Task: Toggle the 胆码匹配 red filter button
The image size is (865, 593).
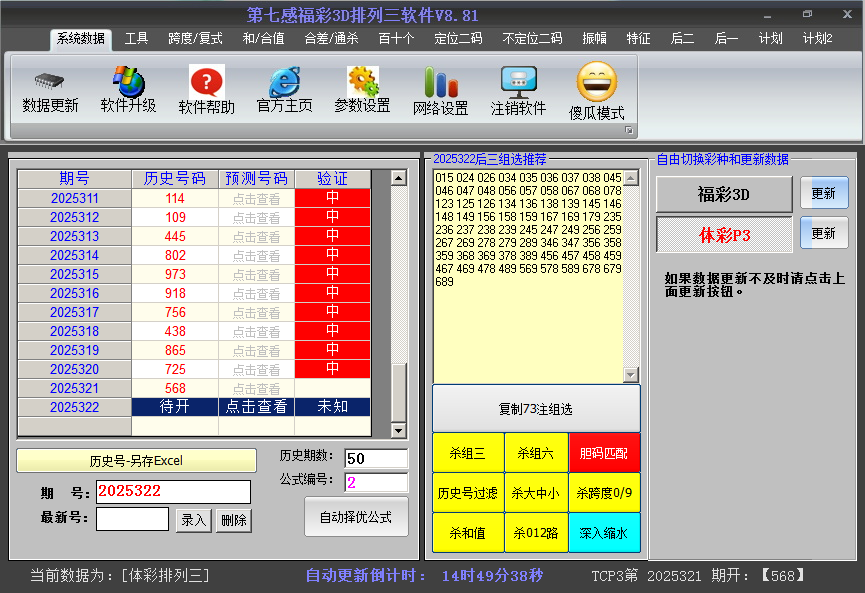Action: (x=604, y=453)
